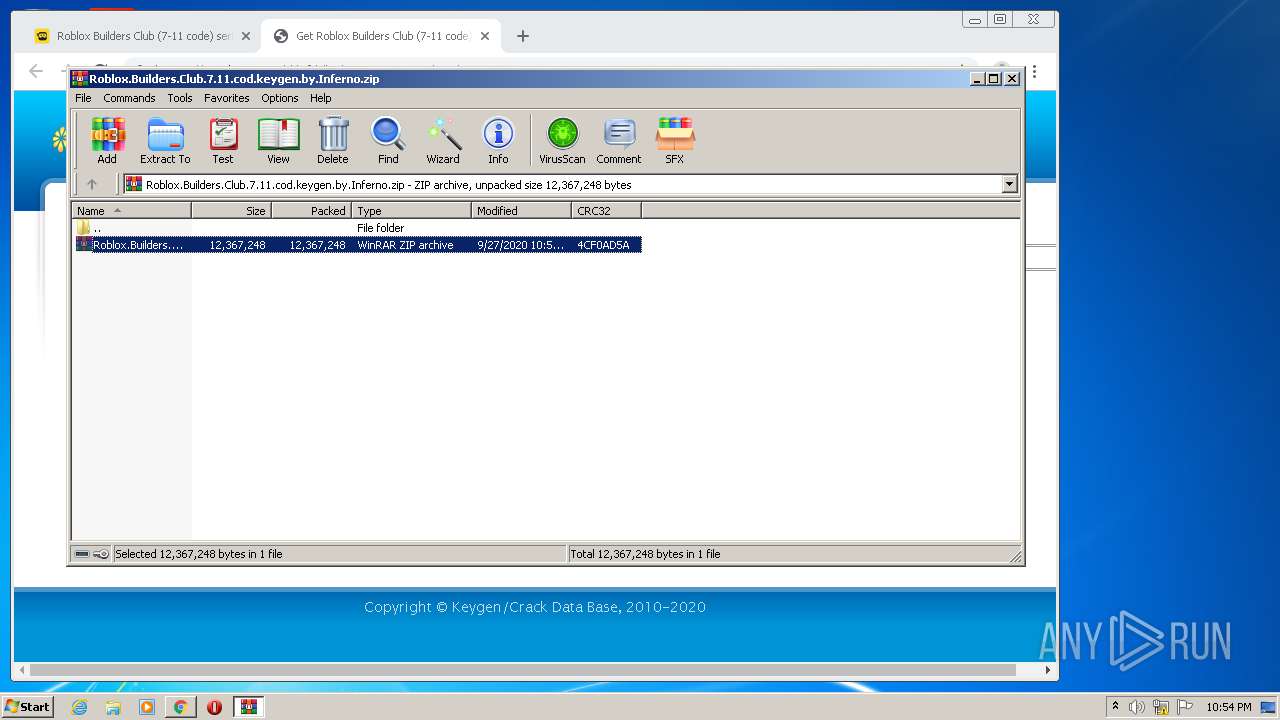This screenshot has width=1280, height=720.
Task: Close the Get Roblox Builders Club tab
Action: click(x=485, y=36)
